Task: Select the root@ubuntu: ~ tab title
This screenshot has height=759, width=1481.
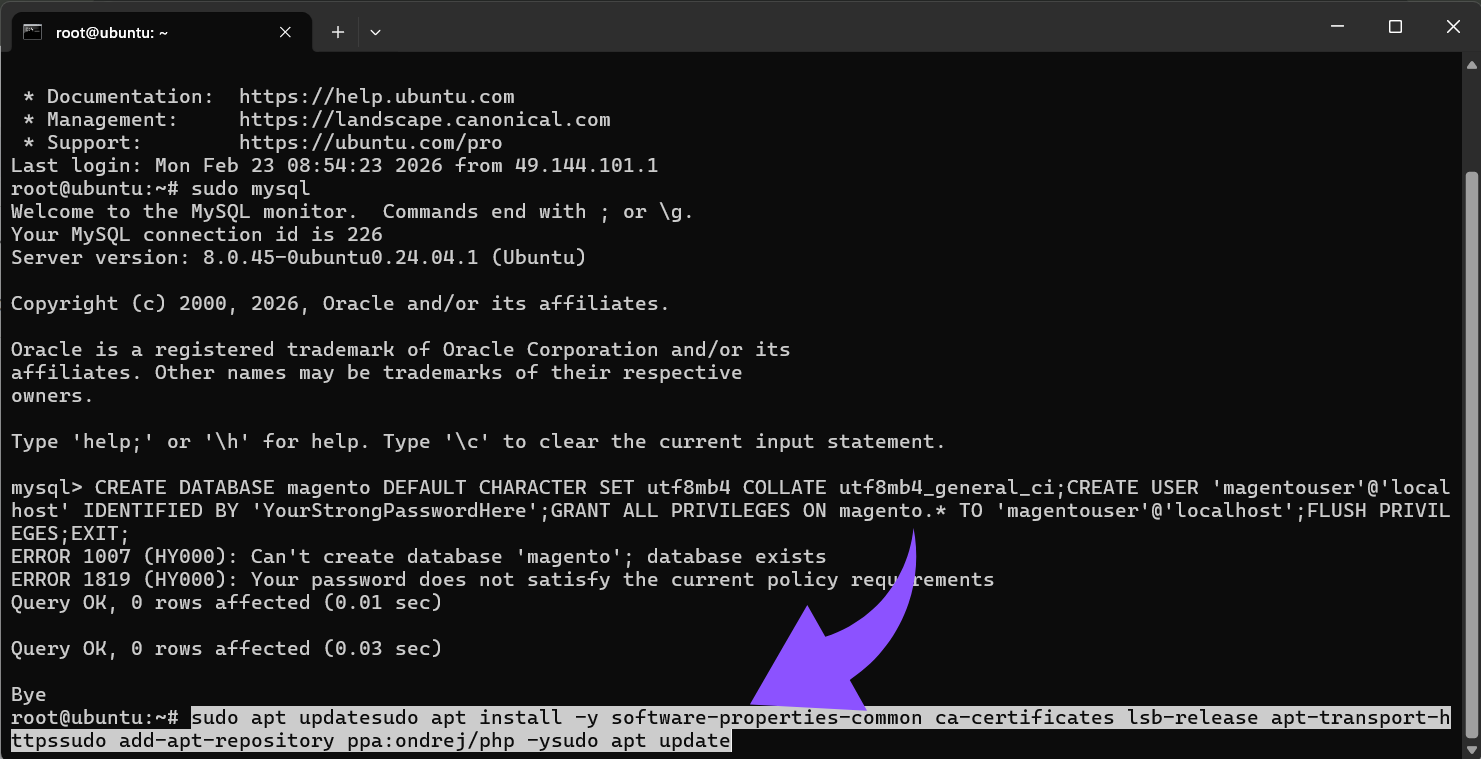Action: [112, 32]
